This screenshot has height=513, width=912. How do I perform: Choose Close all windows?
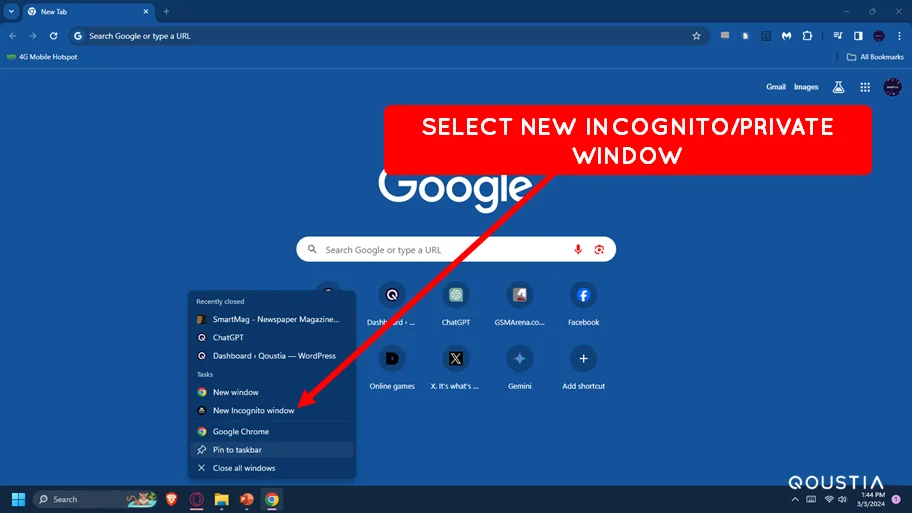tap(272, 468)
